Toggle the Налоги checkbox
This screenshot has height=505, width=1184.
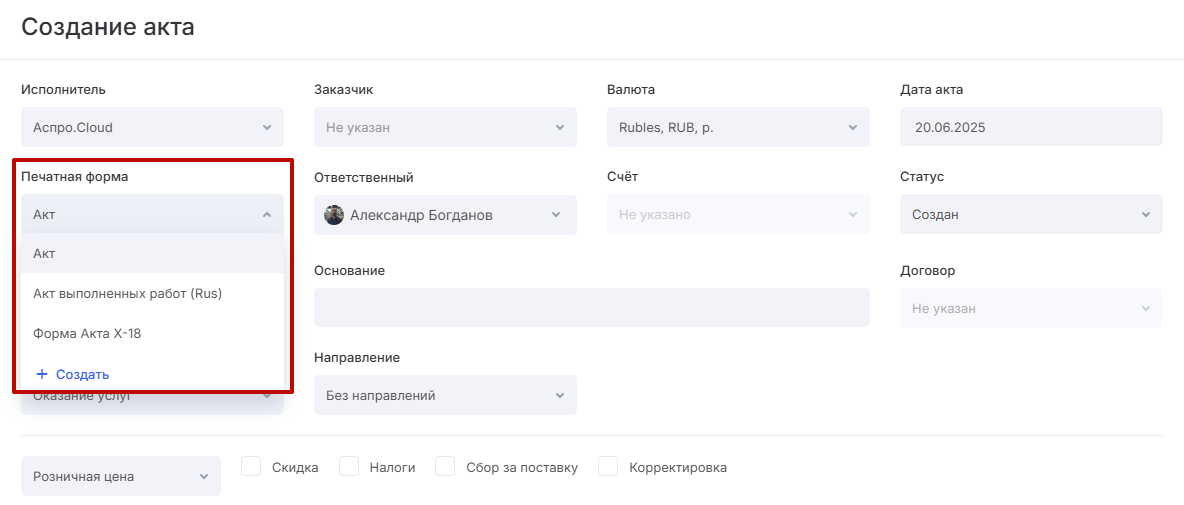coord(349,467)
